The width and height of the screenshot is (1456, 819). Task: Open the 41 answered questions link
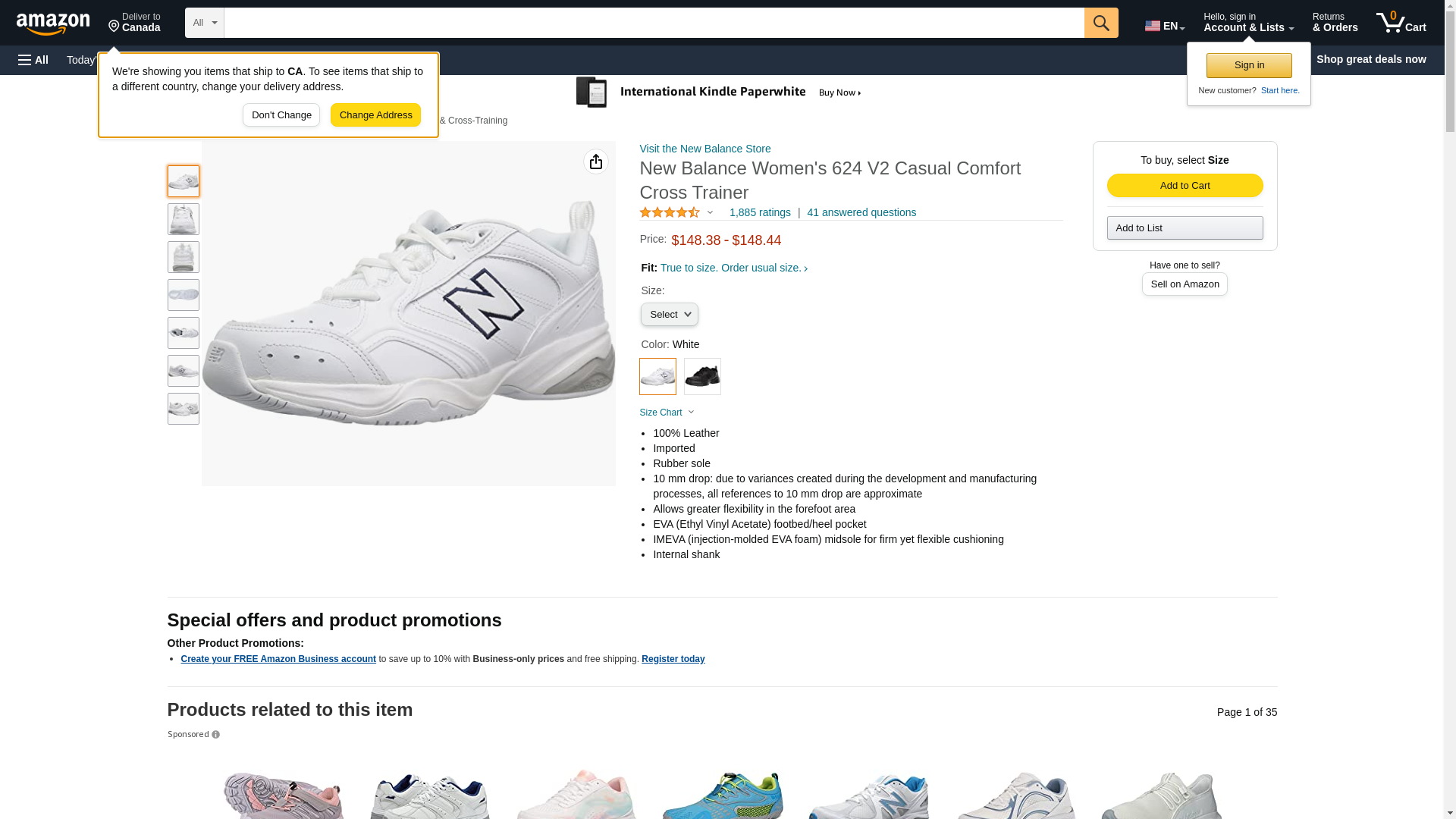point(861,213)
